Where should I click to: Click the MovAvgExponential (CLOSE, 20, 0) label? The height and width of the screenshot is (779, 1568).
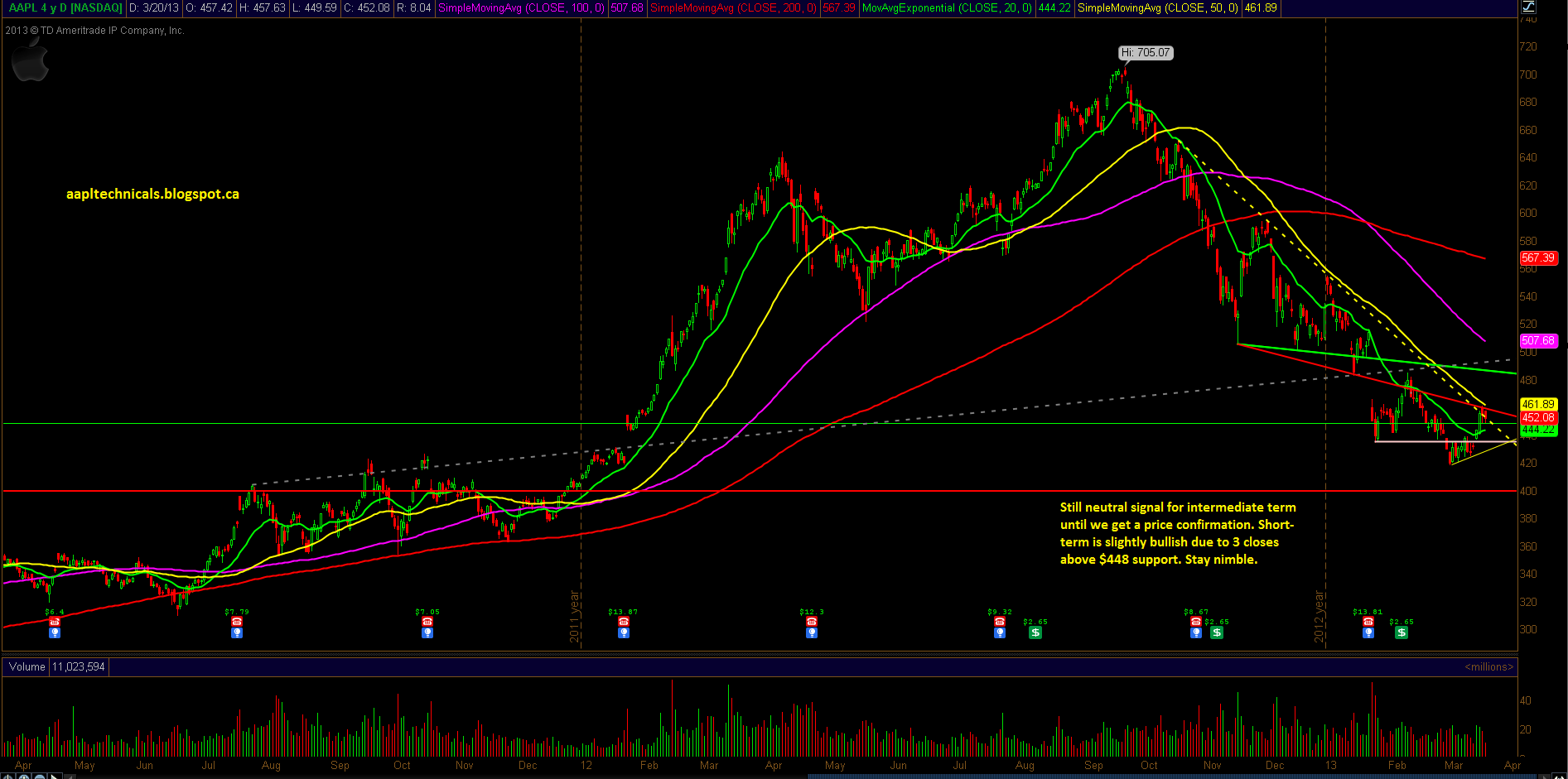pos(948,7)
